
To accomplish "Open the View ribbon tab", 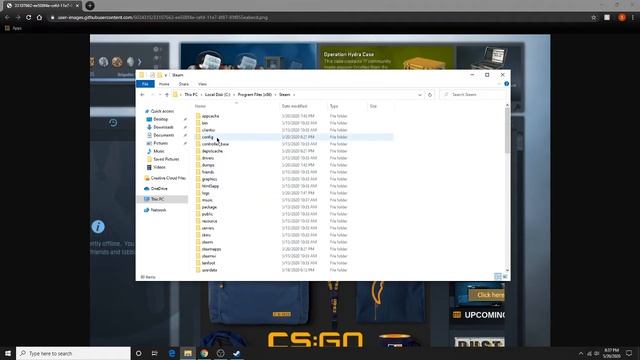I will pyautogui.click(x=202, y=84).
